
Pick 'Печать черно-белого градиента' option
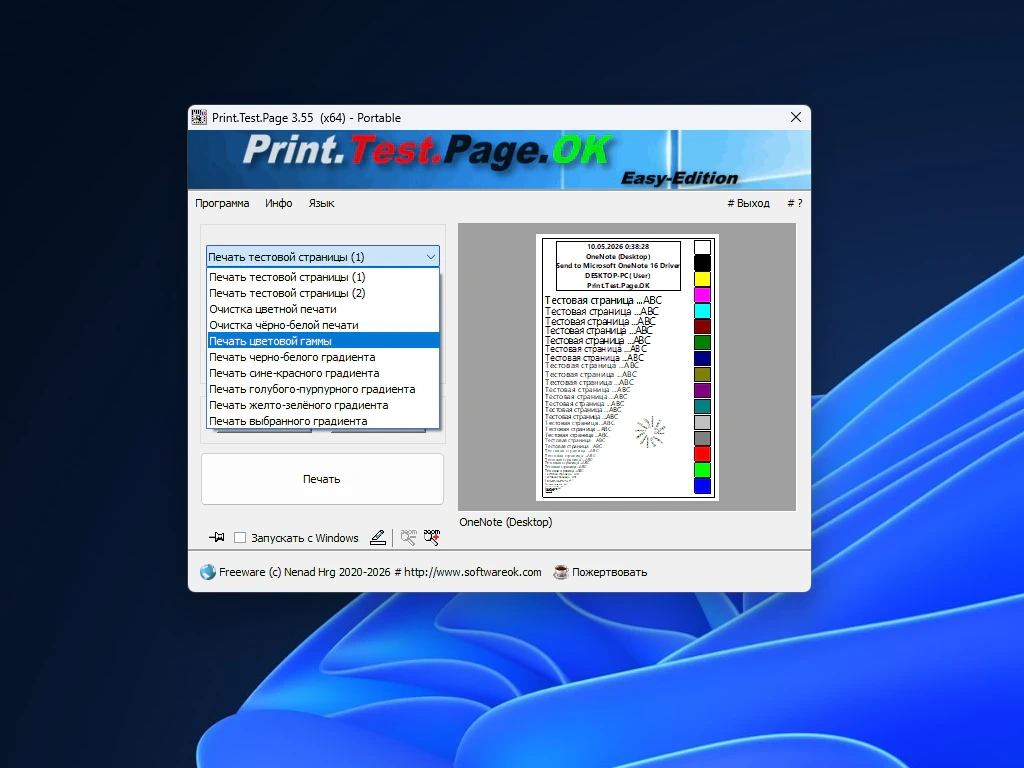point(323,357)
